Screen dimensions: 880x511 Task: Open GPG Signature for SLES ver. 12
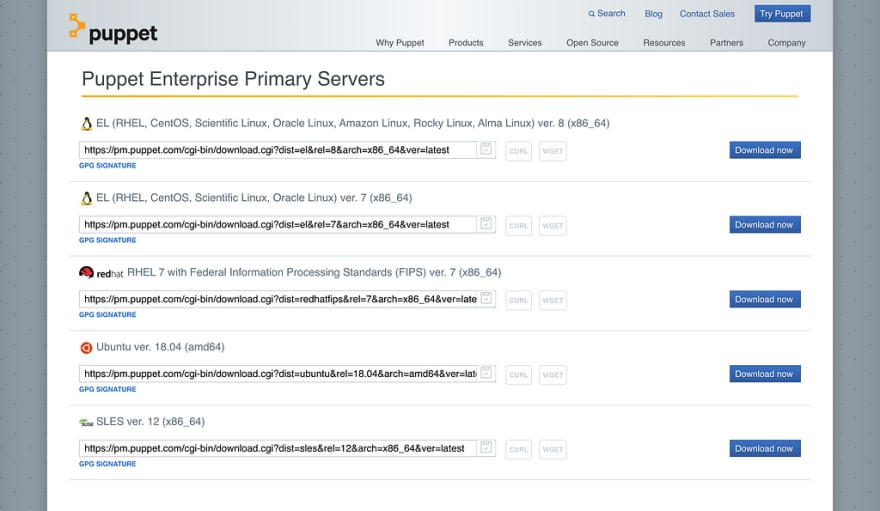pos(108,464)
